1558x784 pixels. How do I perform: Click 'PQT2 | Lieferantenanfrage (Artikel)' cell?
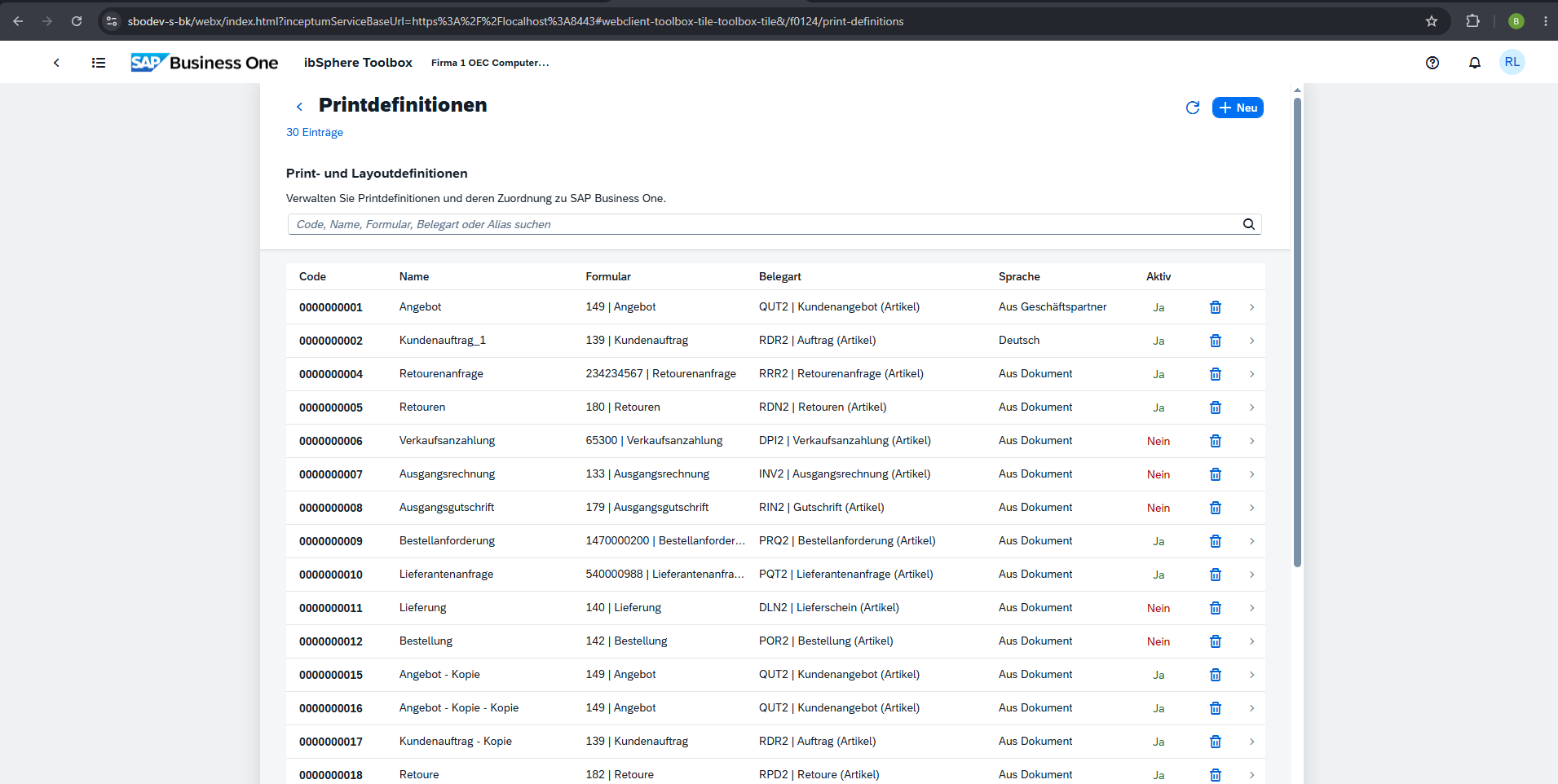coord(846,574)
